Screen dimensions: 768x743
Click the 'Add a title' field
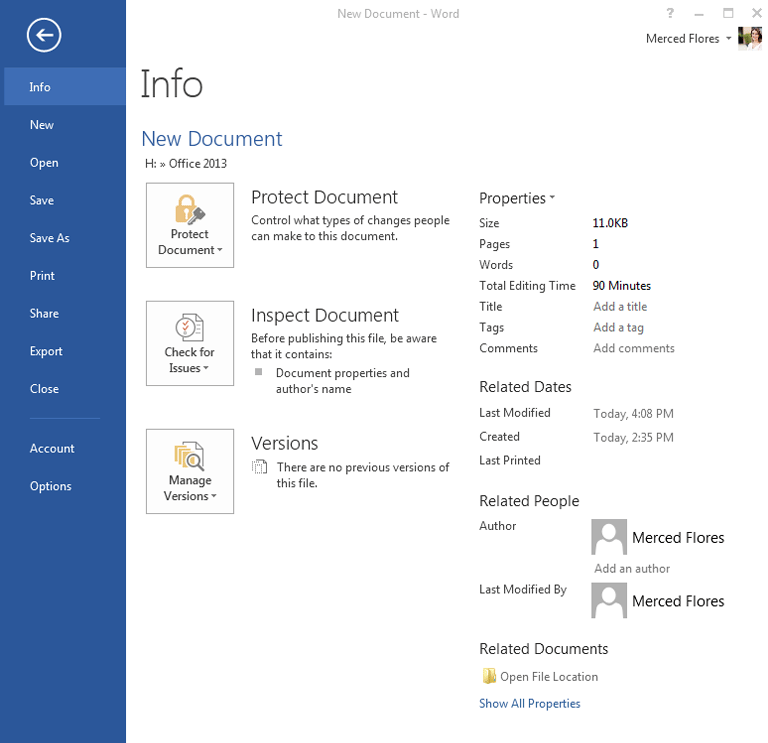coord(620,307)
